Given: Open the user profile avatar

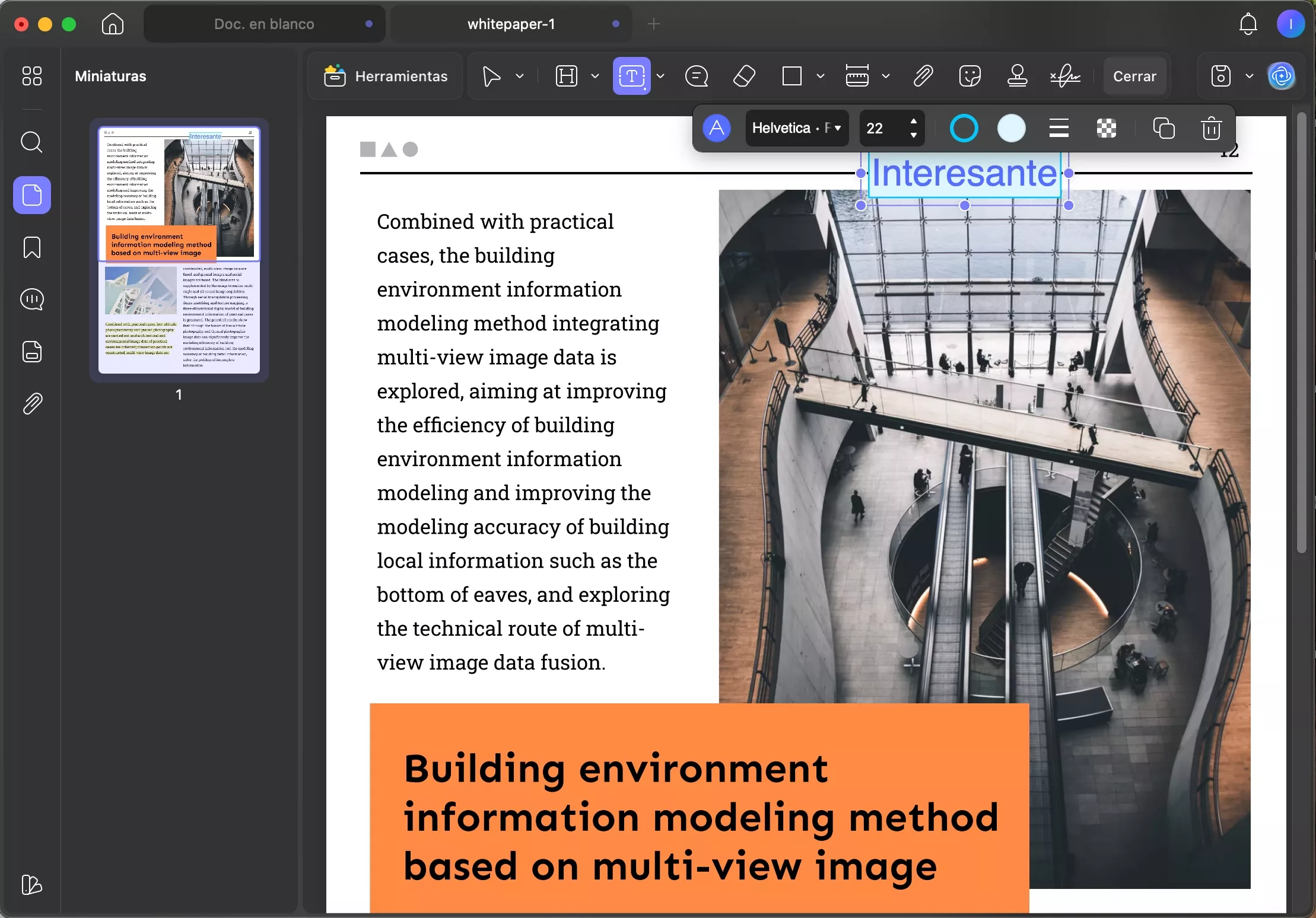Looking at the screenshot, I should click(x=1290, y=24).
